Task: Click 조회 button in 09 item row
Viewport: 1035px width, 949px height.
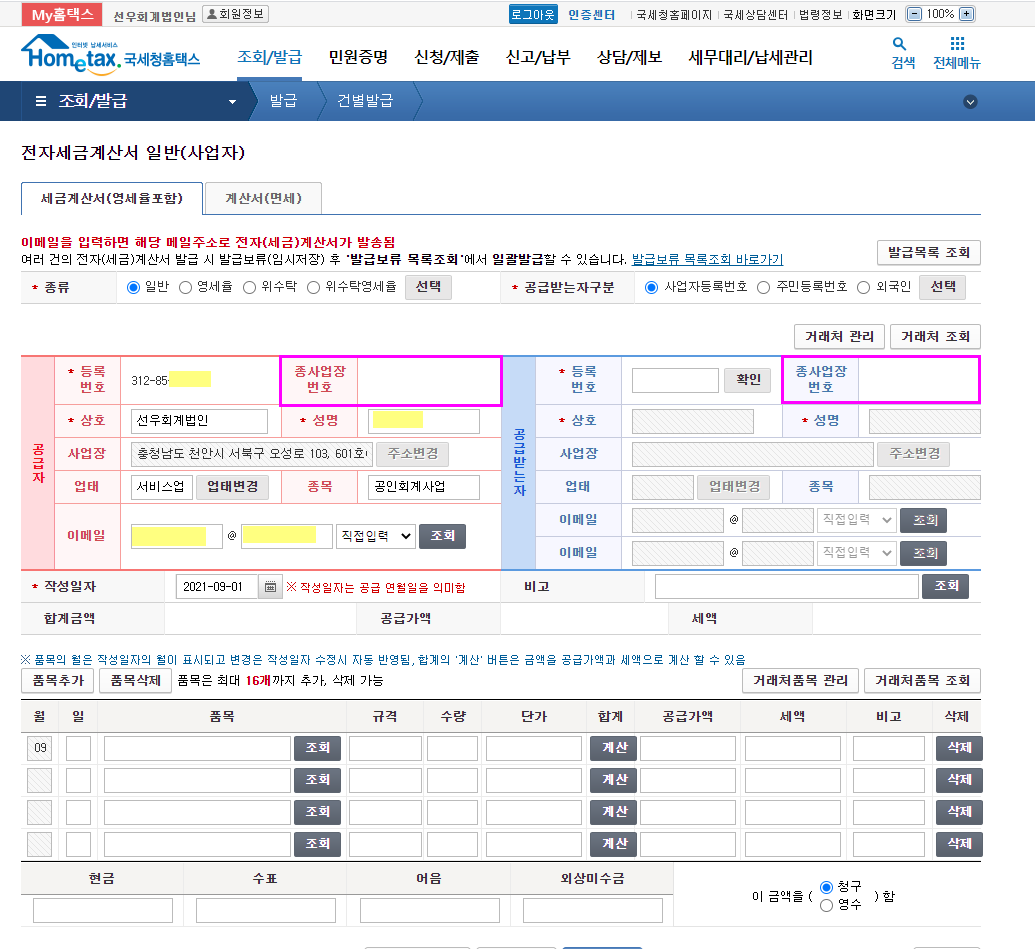Action: pos(317,748)
